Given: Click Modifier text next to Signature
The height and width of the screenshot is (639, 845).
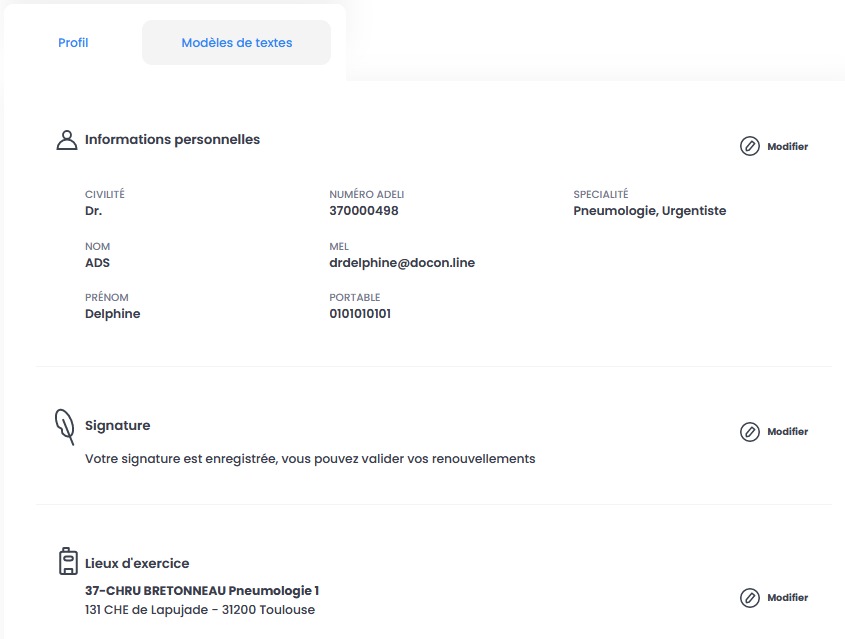Looking at the screenshot, I should coord(787,432).
